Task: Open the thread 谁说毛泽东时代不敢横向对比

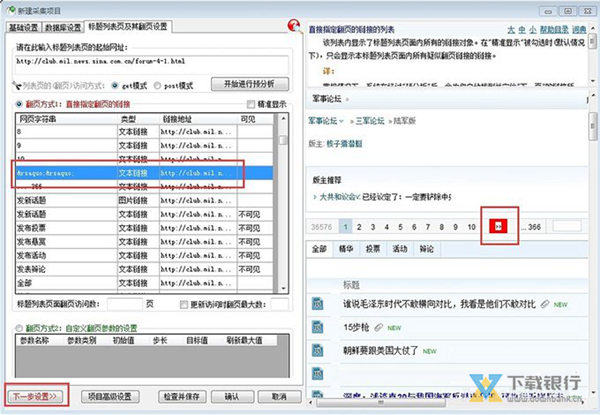Action: click(439, 304)
